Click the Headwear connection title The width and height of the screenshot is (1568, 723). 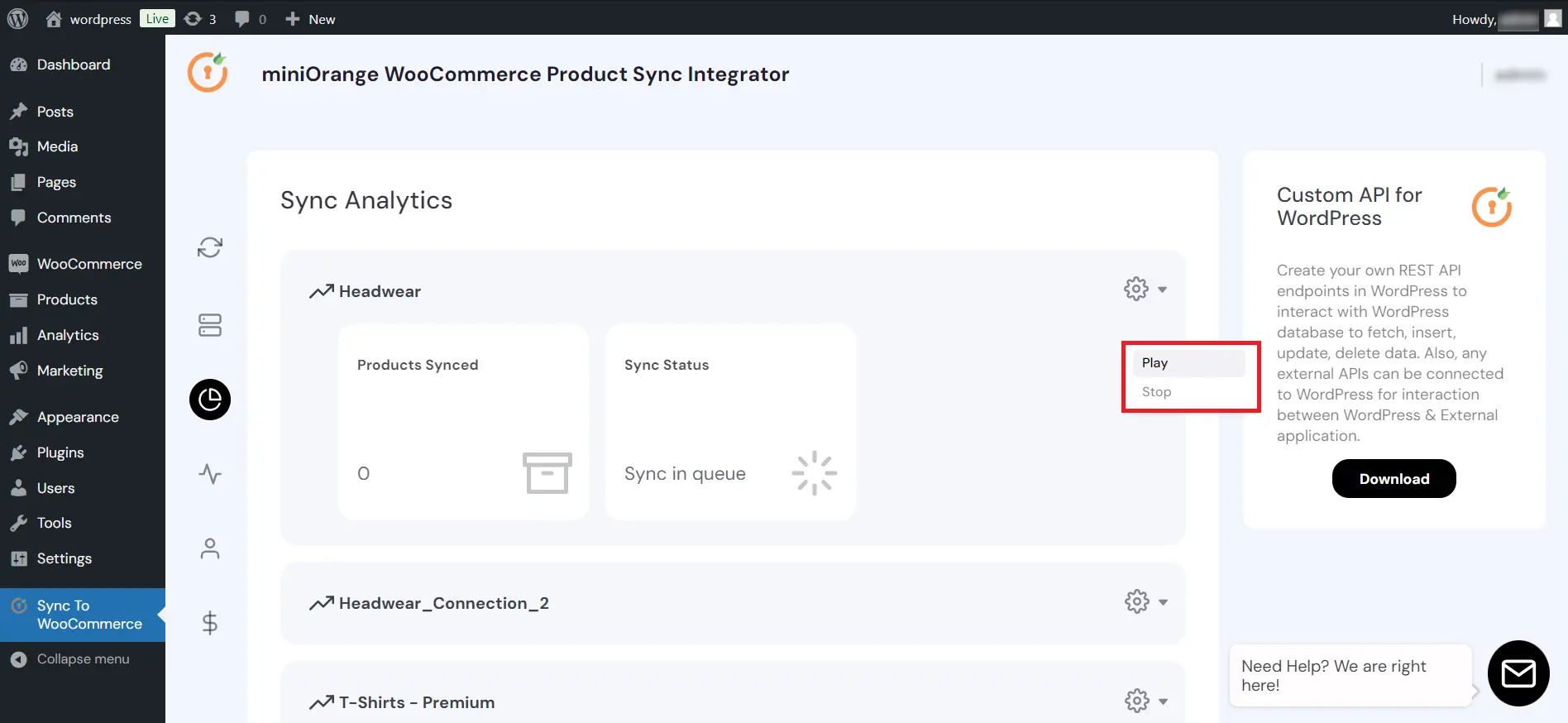[380, 291]
